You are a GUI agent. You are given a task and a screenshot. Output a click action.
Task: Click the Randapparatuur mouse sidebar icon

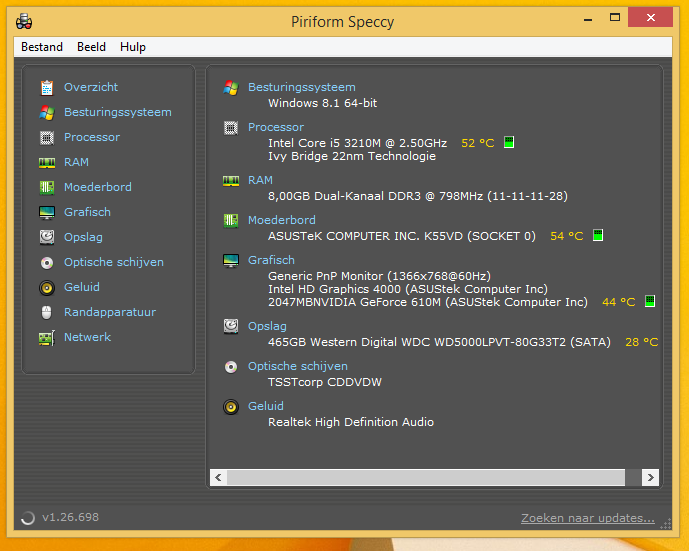[46, 312]
